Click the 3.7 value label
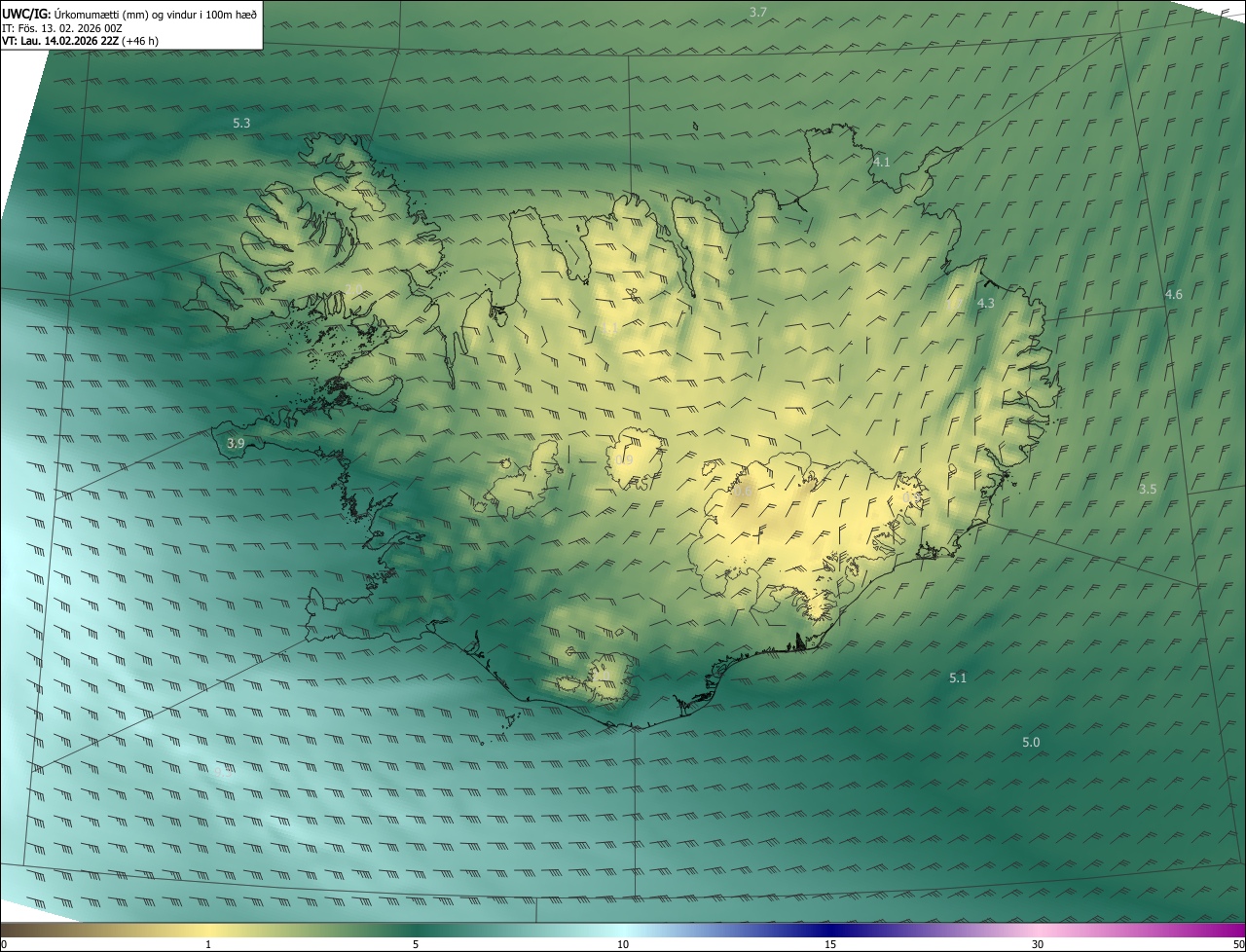The width and height of the screenshot is (1246, 952). (758, 12)
